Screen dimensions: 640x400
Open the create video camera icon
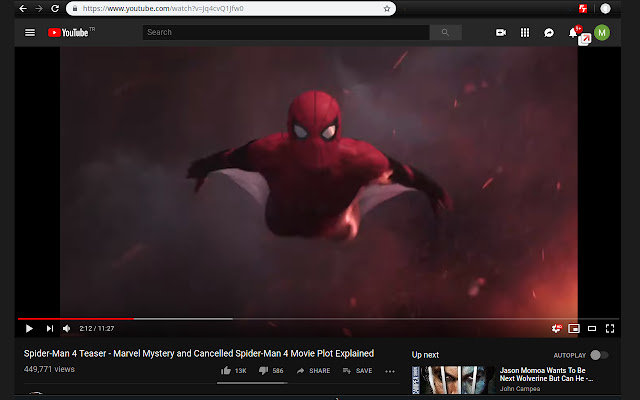coord(500,32)
